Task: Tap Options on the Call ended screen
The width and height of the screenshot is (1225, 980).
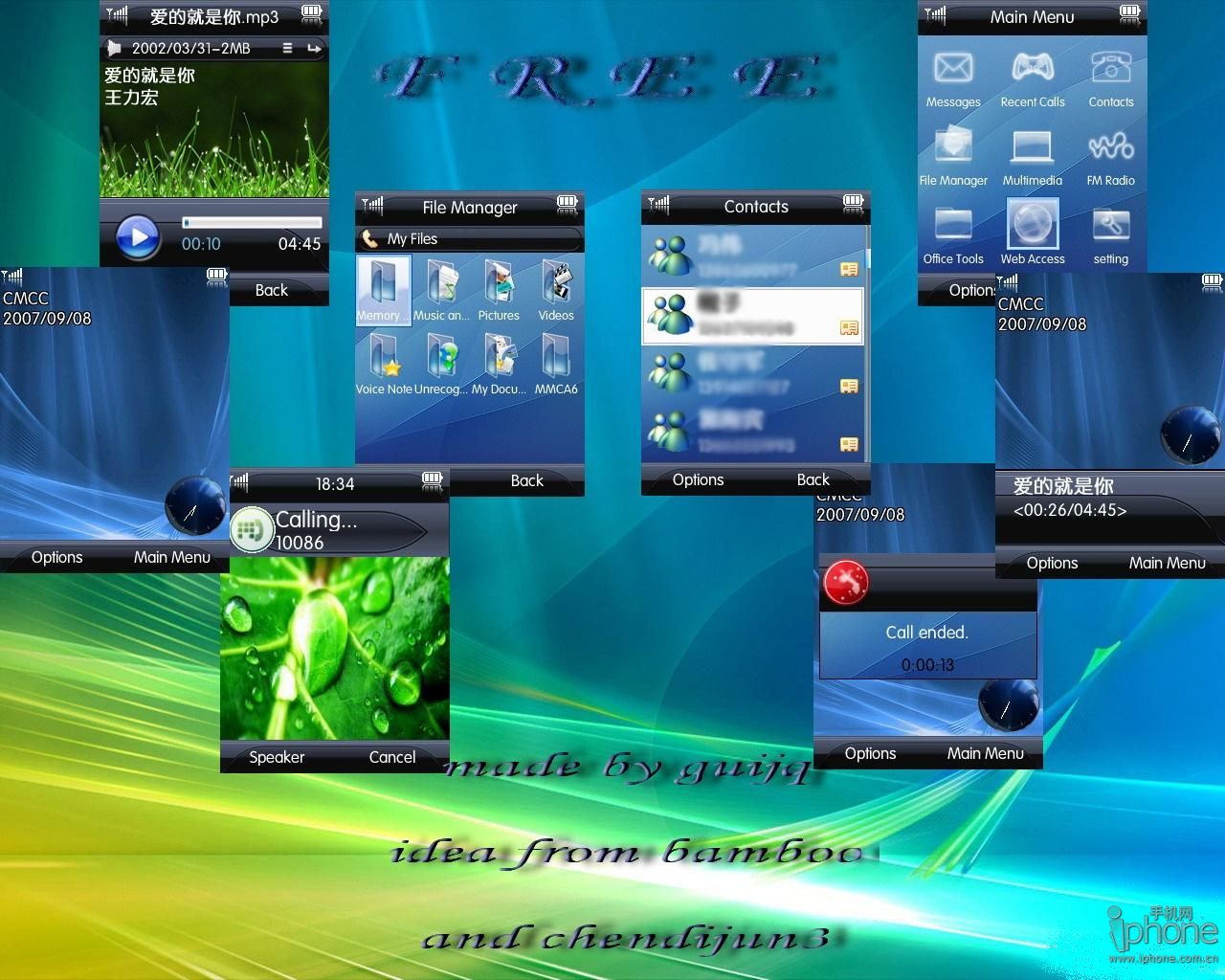Action: coord(870,754)
